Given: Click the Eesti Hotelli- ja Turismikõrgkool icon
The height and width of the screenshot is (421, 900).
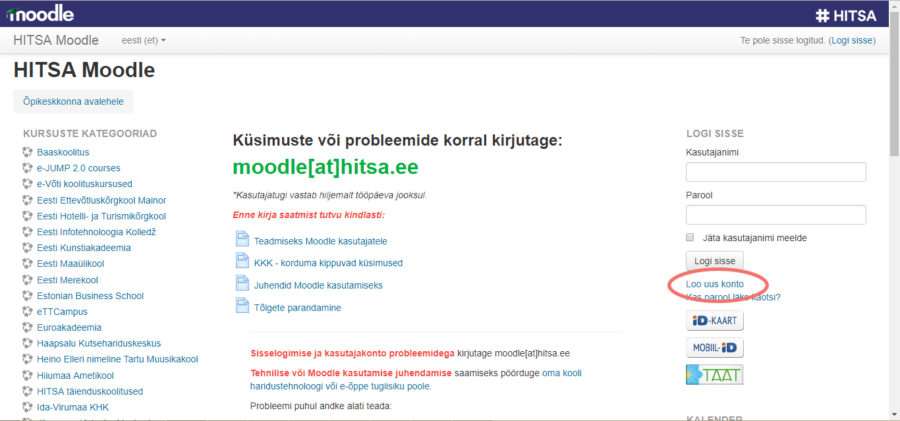Looking at the screenshot, I should [x=27, y=216].
